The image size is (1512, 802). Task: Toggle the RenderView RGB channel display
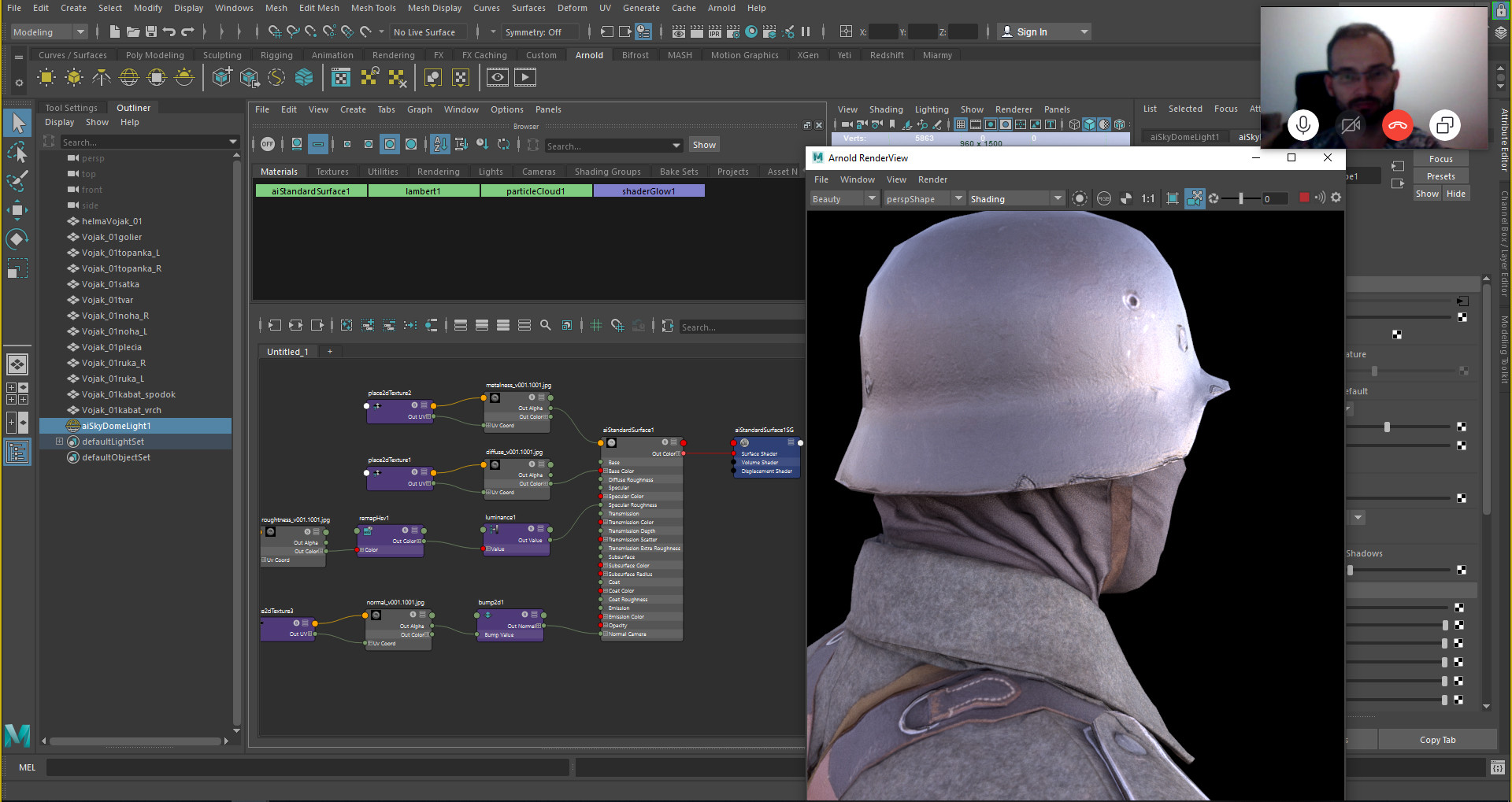point(1104,198)
